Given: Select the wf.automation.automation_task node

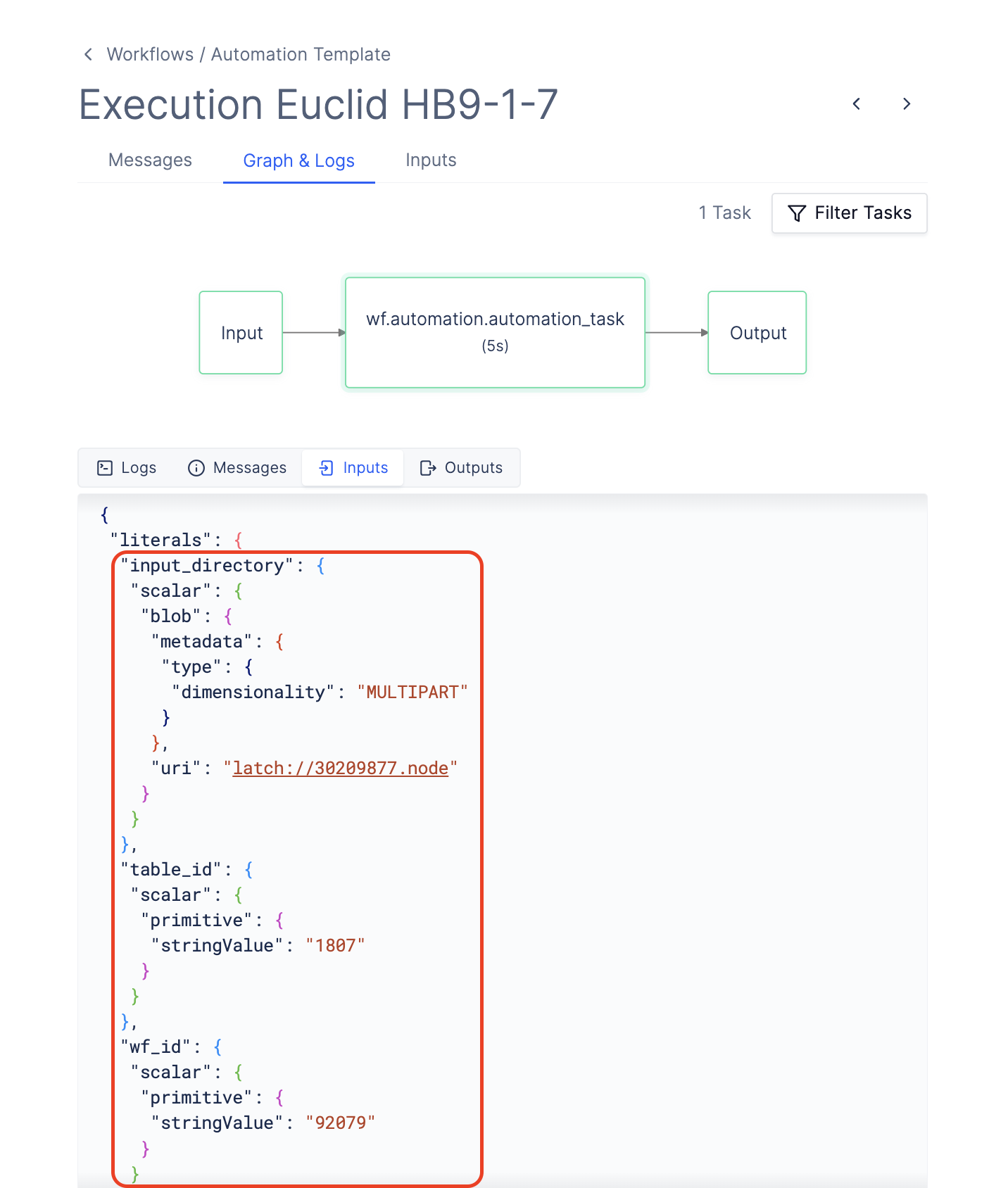Looking at the screenshot, I should (495, 332).
